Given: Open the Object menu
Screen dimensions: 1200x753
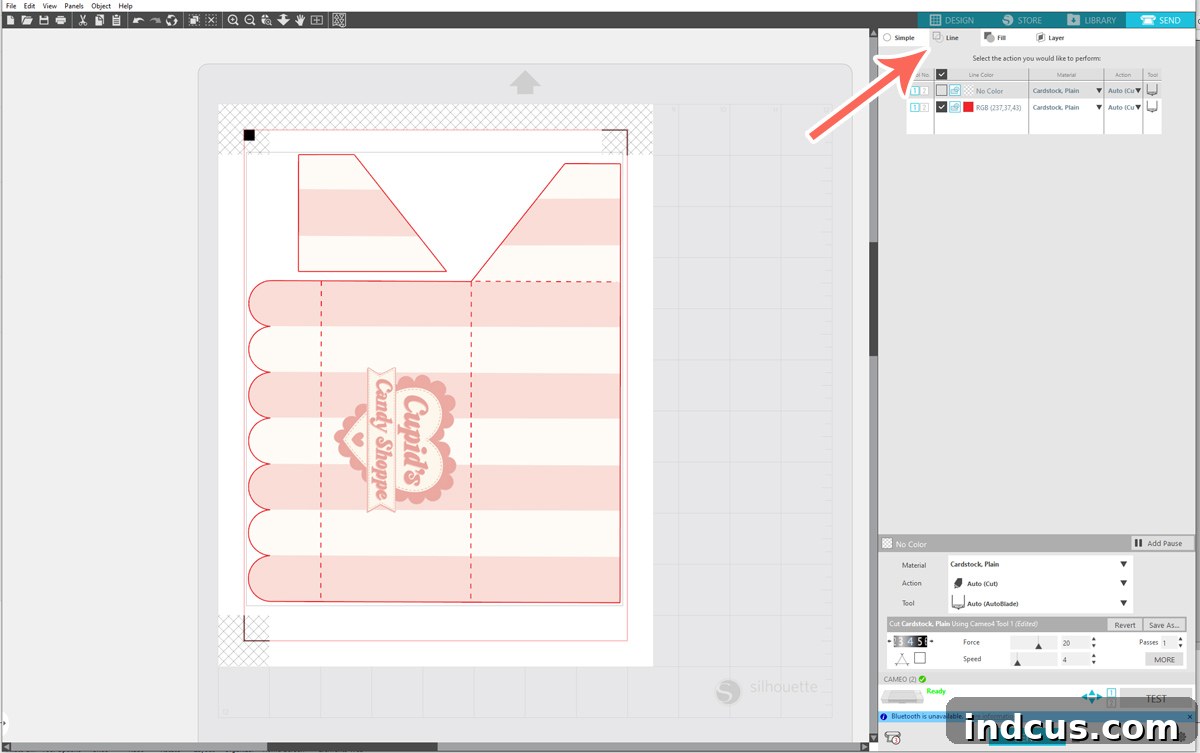Looking at the screenshot, I should tap(101, 6).
